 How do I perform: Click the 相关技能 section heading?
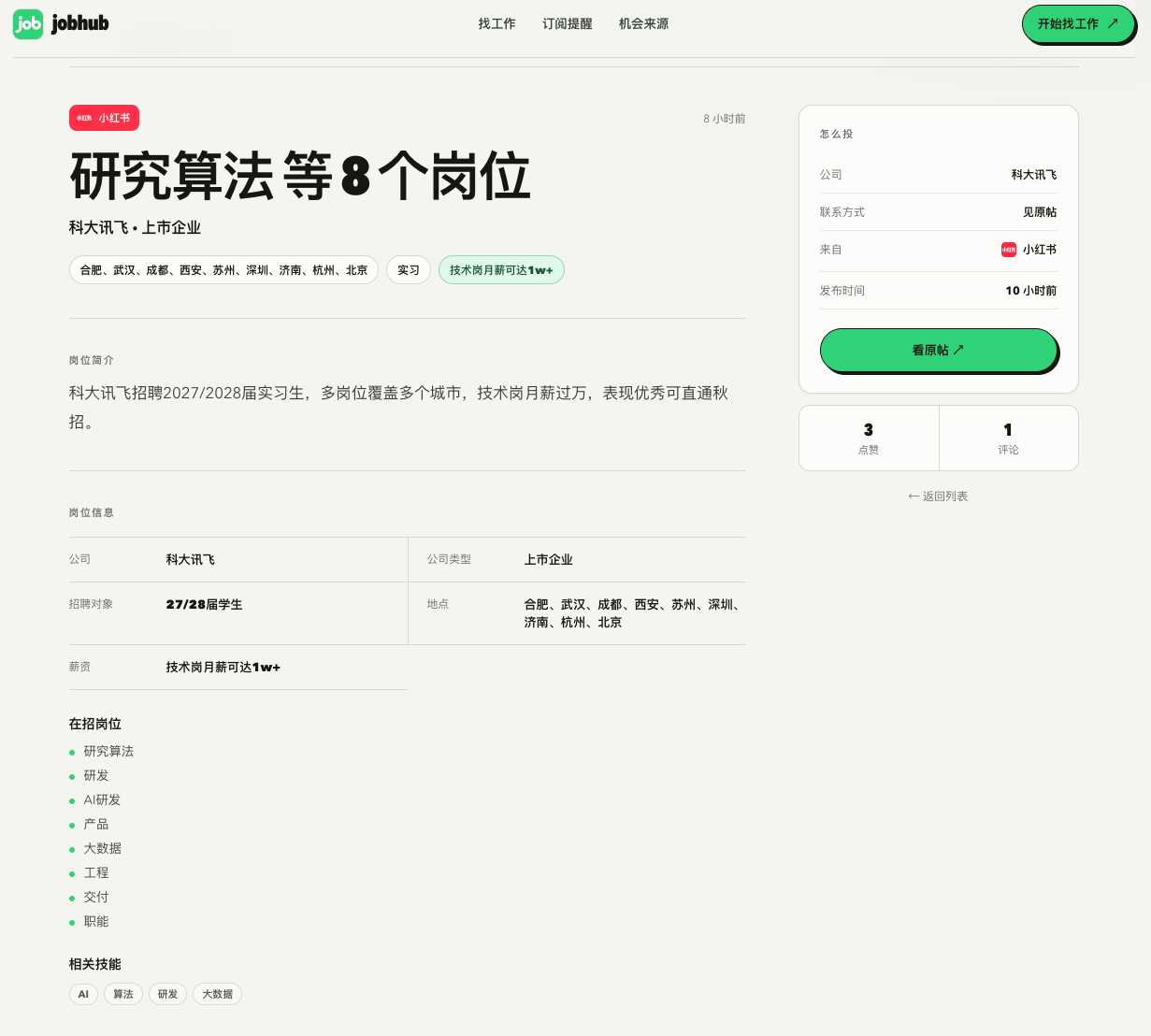click(95, 964)
